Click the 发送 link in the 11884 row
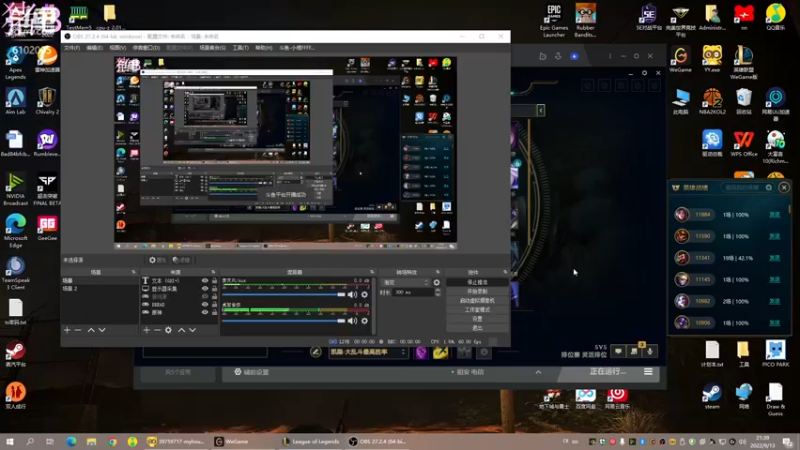The height and width of the screenshot is (450, 800). click(x=774, y=215)
